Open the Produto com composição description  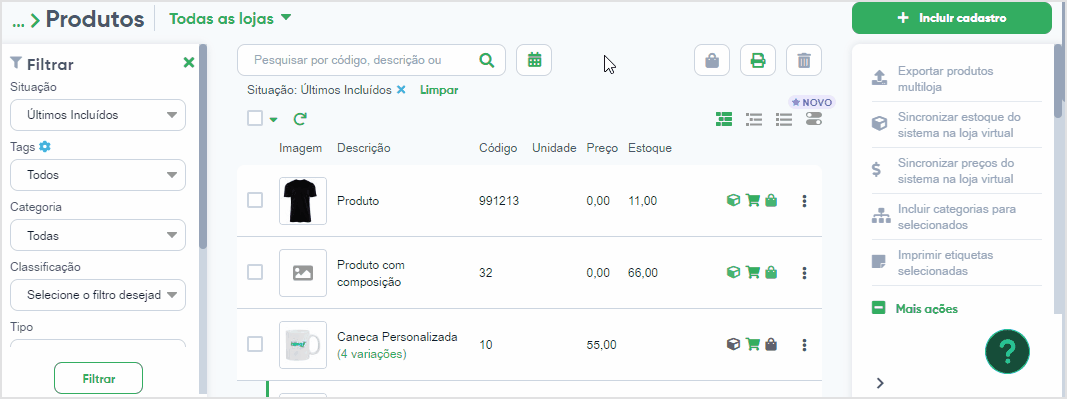[x=371, y=273]
